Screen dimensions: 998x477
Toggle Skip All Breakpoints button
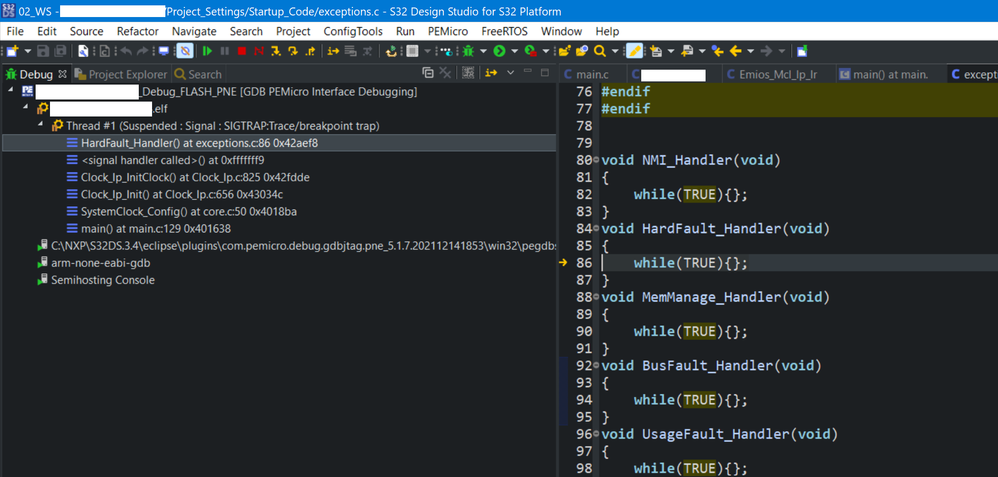point(185,51)
